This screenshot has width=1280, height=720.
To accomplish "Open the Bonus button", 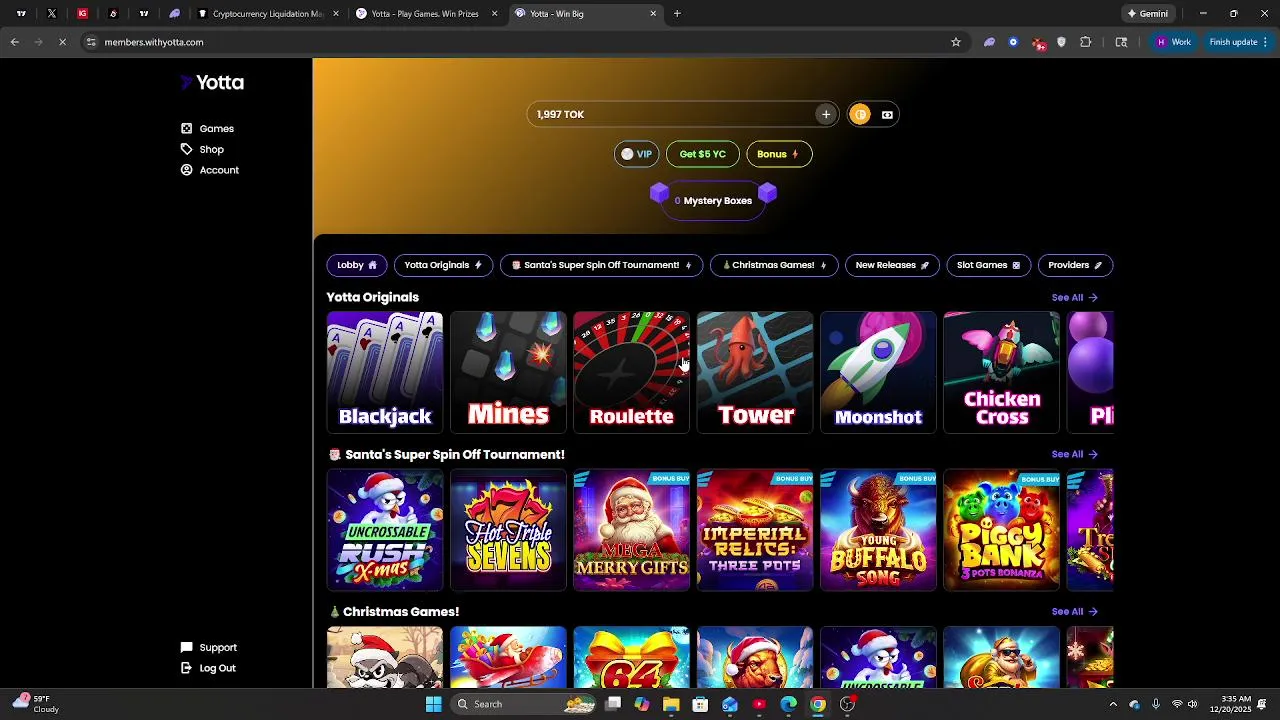I will (x=779, y=154).
